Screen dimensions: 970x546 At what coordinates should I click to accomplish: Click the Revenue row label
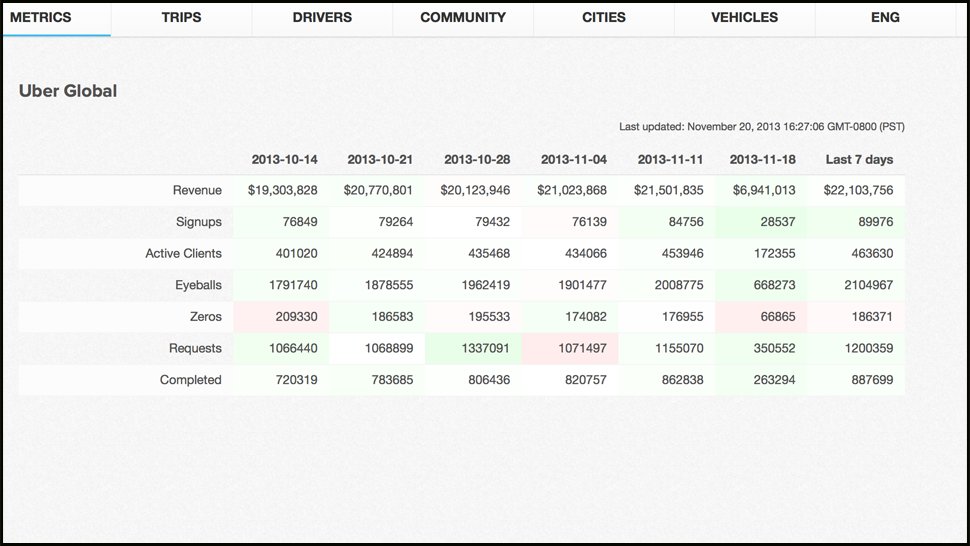pos(197,190)
